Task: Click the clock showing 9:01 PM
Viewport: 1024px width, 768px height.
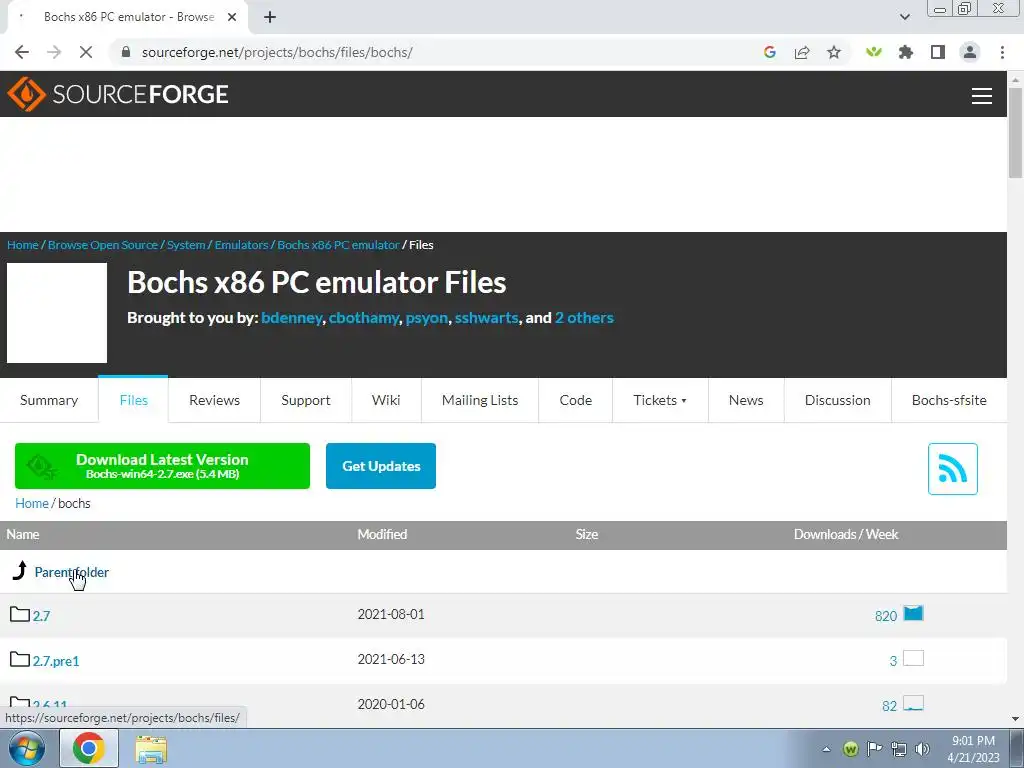Action: pyautogui.click(x=973, y=741)
